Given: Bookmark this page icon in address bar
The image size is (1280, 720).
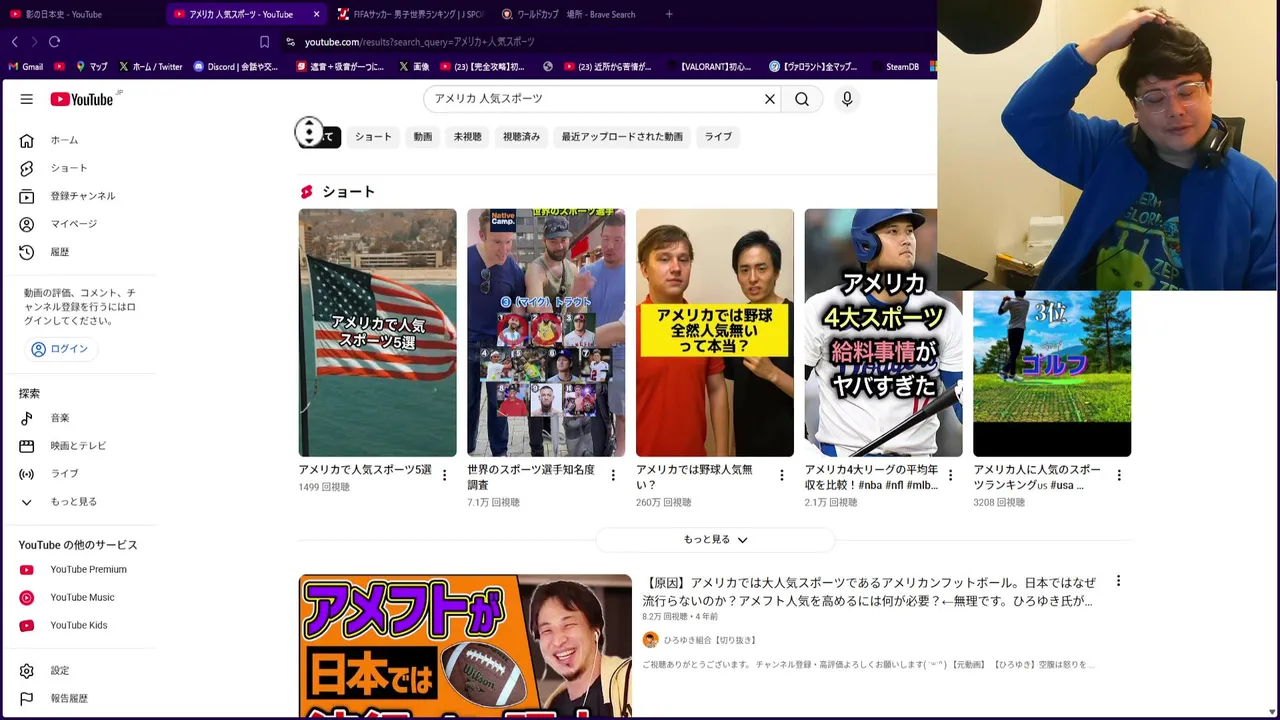Looking at the screenshot, I should pyautogui.click(x=264, y=42).
